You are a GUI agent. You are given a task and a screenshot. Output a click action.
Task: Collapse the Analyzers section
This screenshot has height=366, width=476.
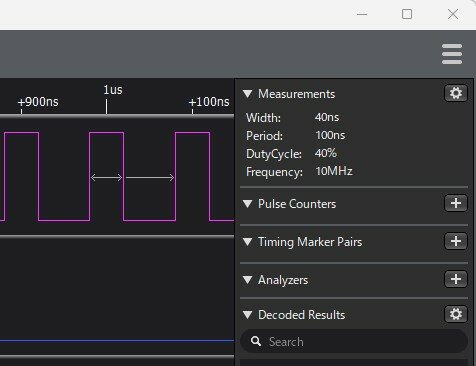(x=248, y=280)
